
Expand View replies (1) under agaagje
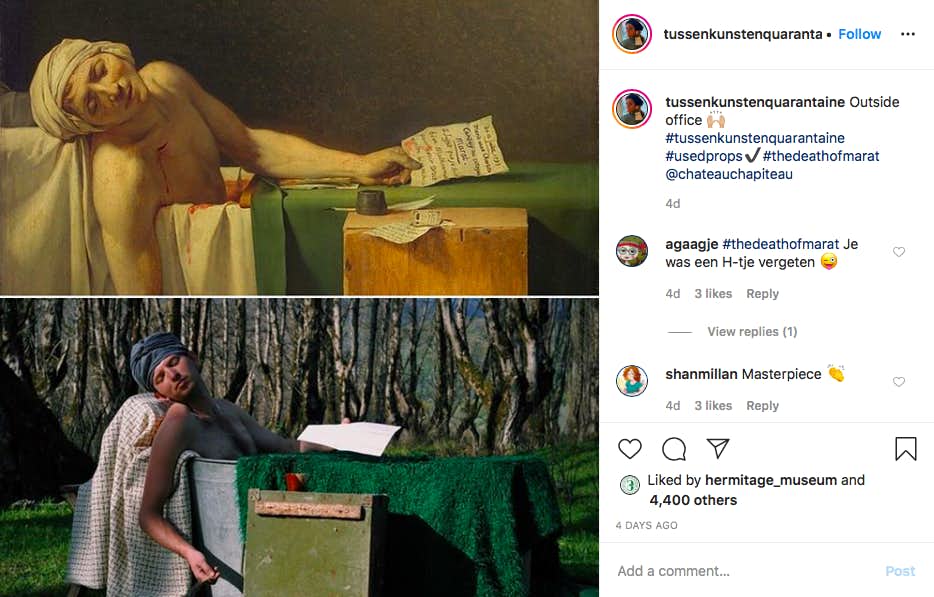click(x=751, y=332)
